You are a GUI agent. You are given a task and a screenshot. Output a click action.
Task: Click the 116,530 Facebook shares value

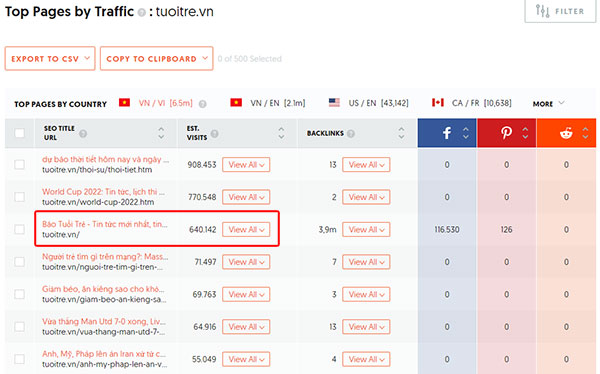pos(447,230)
